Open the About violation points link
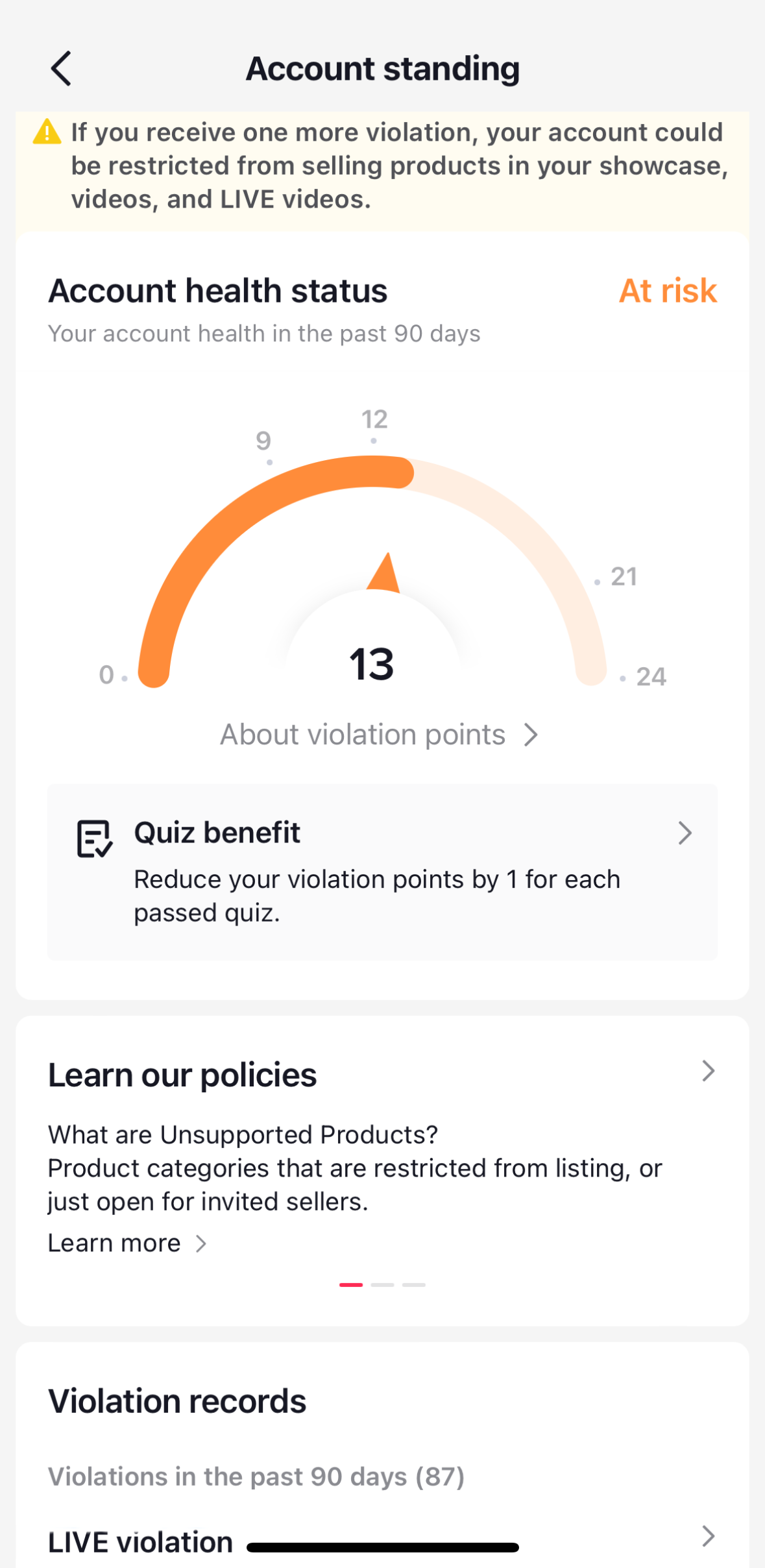 click(x=363, y=735)
